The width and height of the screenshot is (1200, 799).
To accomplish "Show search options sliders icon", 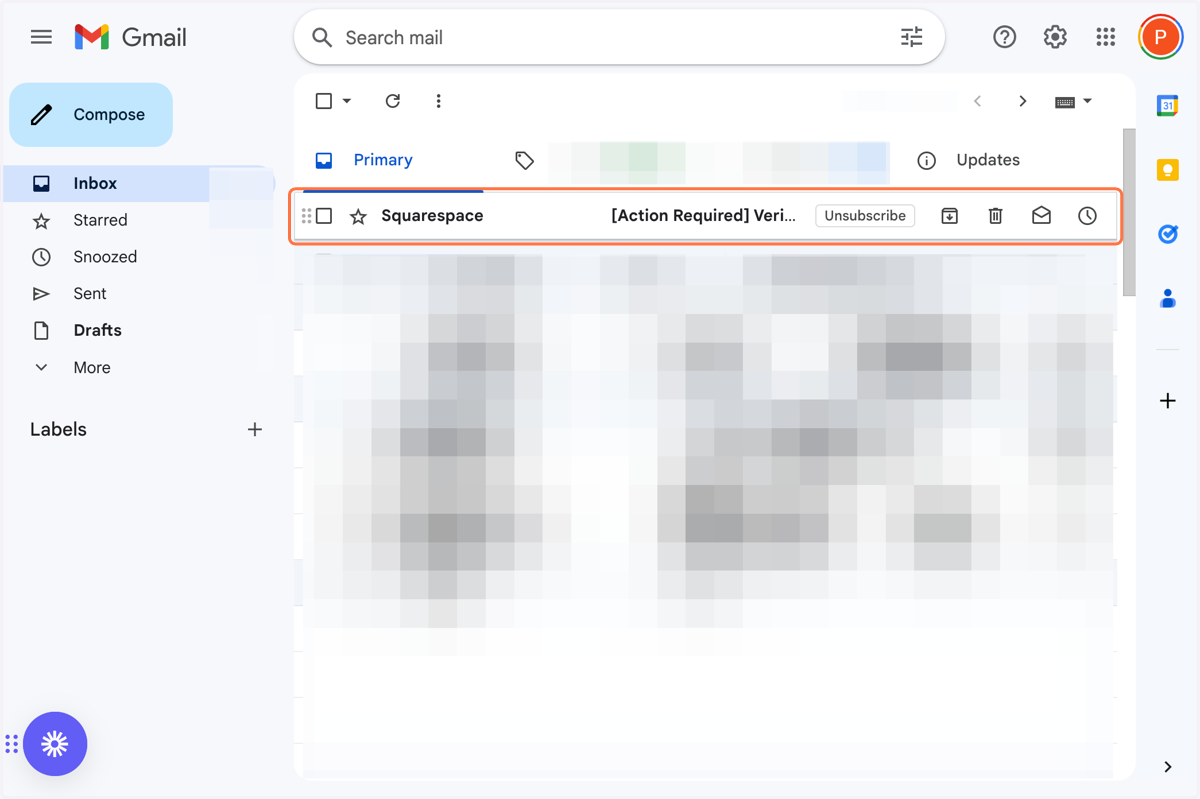I will 911,38.
